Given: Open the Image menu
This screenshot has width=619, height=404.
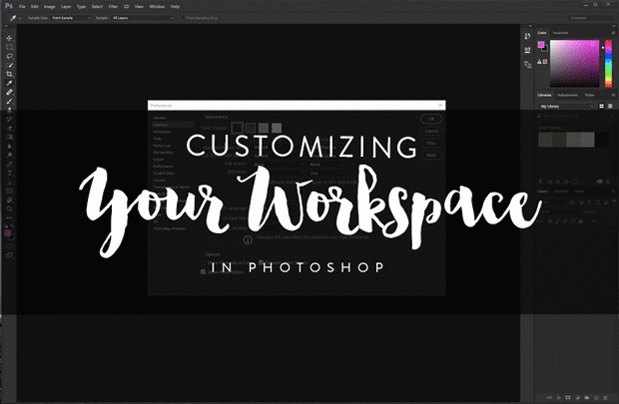Looking at the screenshot, I should coord(49,6).
